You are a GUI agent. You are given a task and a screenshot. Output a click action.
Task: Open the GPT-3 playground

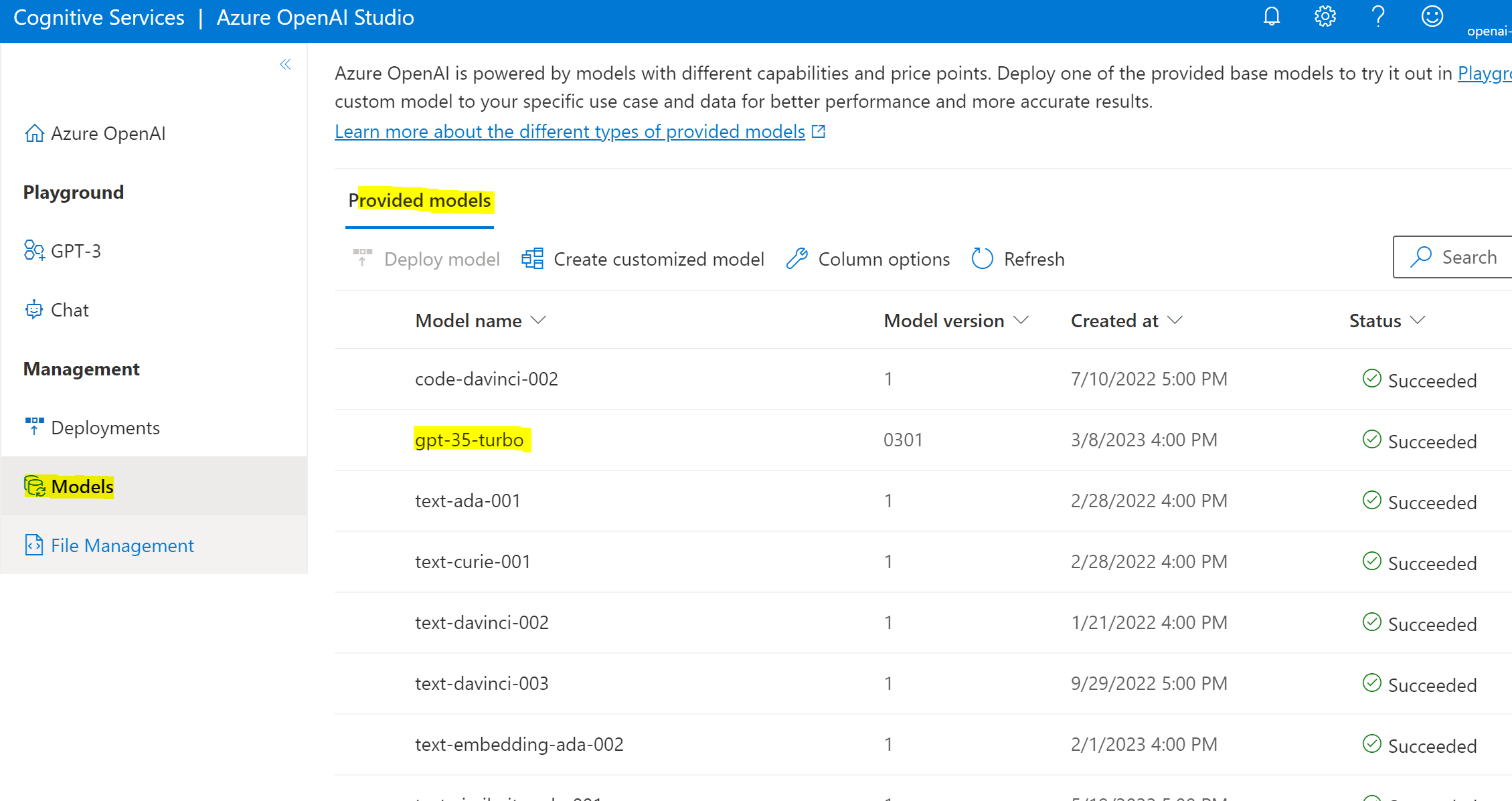(x=62, y=251)
